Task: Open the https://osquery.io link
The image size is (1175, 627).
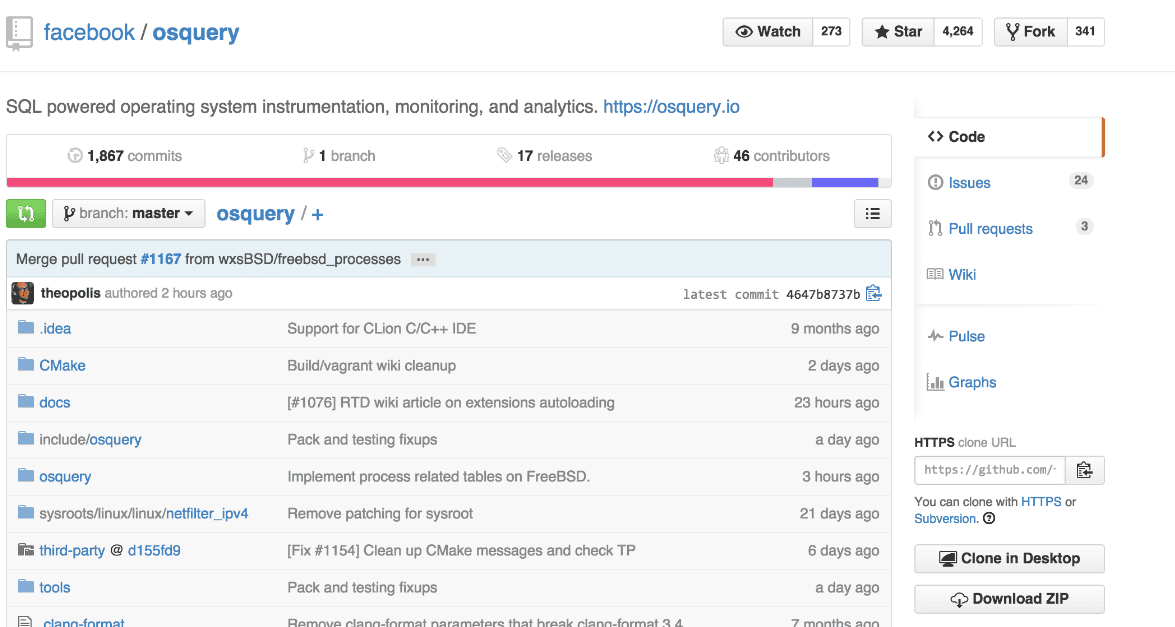Action: click(x=671, y=106)
